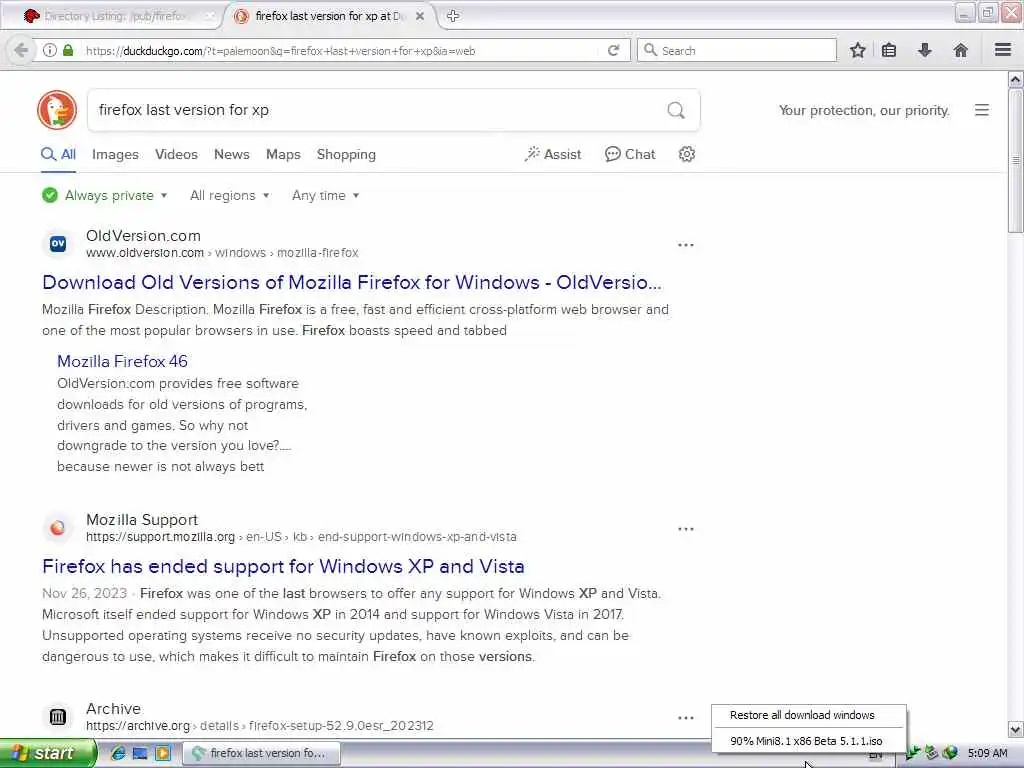Open the downloads arrow icon
Image resolution: width=1024 pixels, height=768 pixels.
tap(925, 50)
